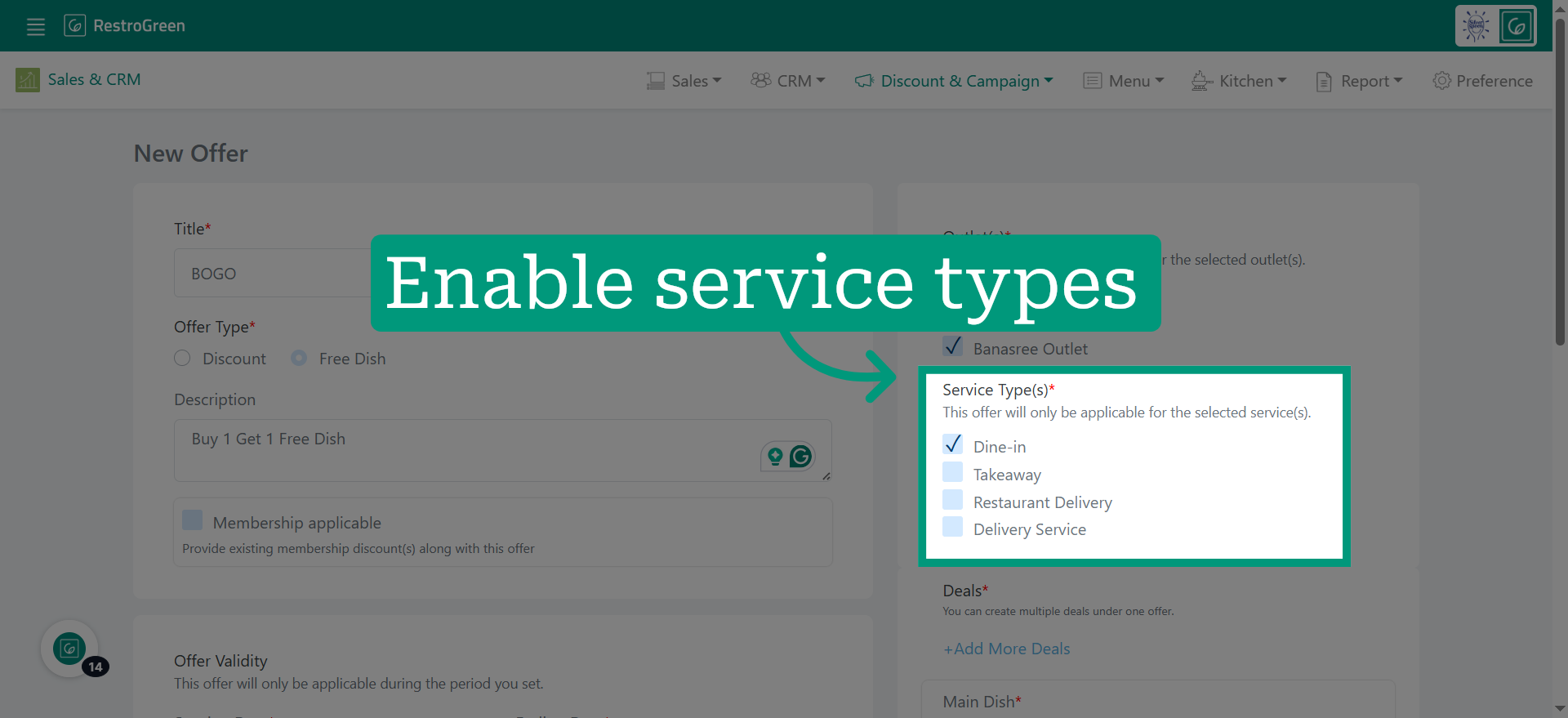This screenshot has width=1568, height=718.
Task: Enable the Delivery Service checkbox
Action: point(952,527)
